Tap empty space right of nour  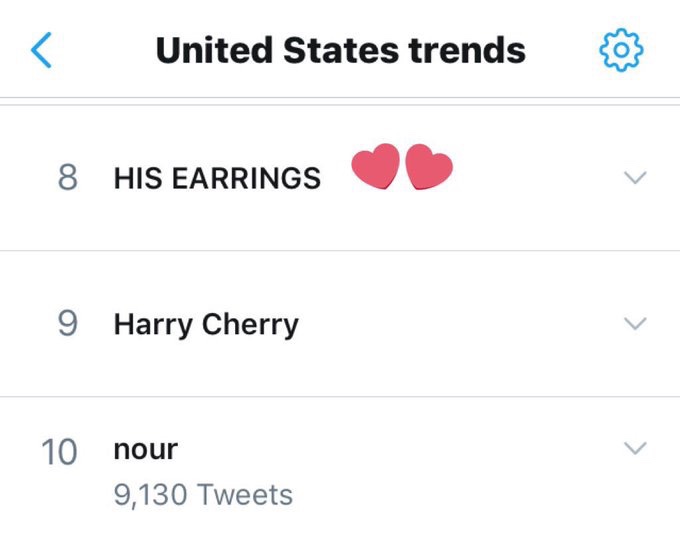point(400,450)
